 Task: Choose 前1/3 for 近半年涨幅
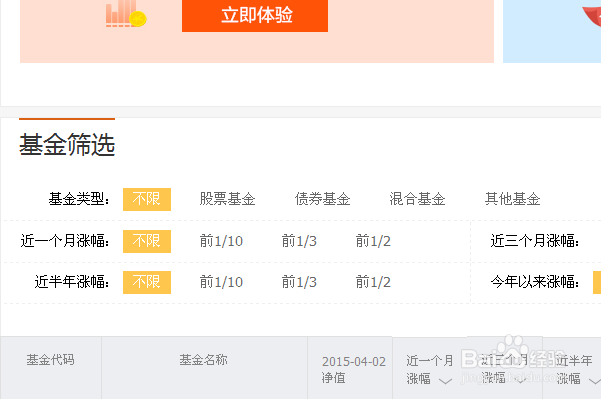tap(299, 282)
